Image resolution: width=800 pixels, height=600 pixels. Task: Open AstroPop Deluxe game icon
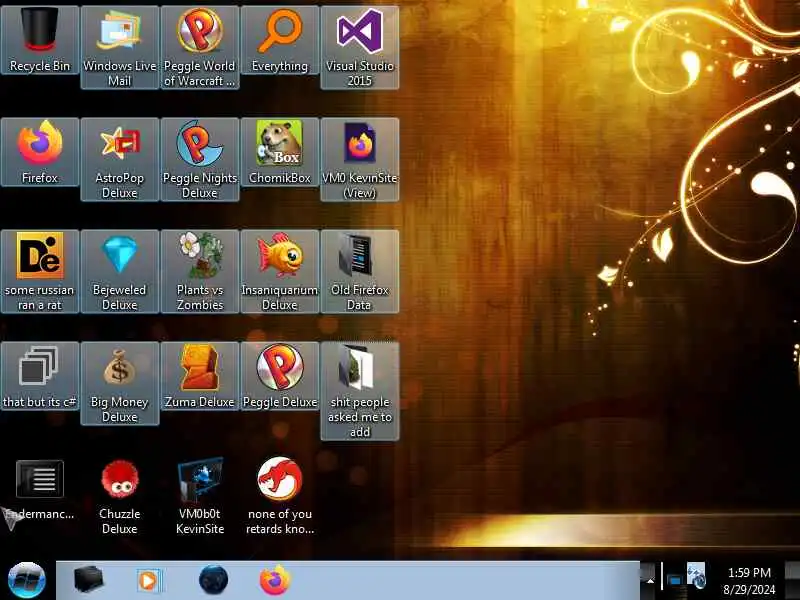tap(120, 159)
